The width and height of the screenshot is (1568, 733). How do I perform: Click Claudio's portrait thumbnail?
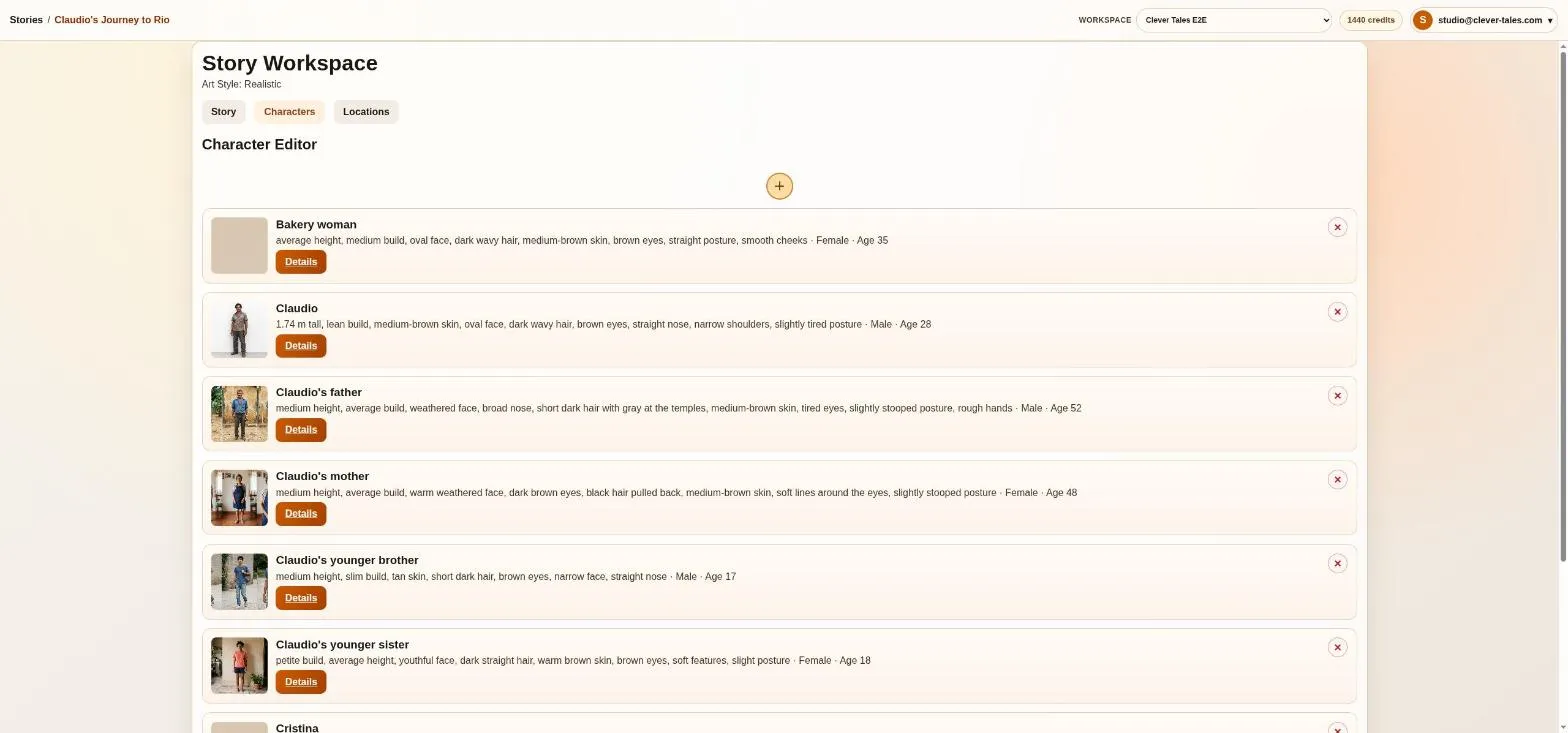pyautogui.click(x=239, y=330)
